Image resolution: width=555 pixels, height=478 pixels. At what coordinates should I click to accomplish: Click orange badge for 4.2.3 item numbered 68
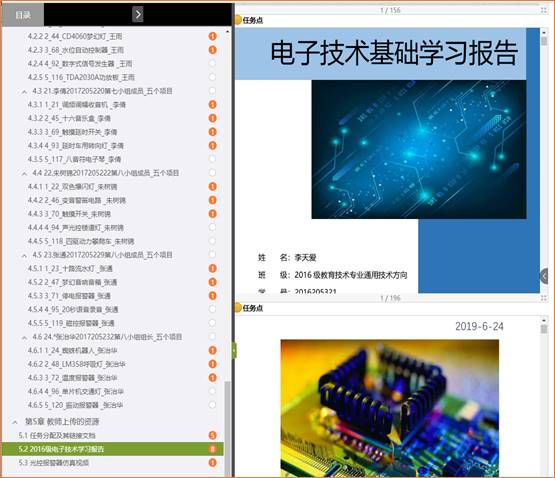(x=212, y=50)
